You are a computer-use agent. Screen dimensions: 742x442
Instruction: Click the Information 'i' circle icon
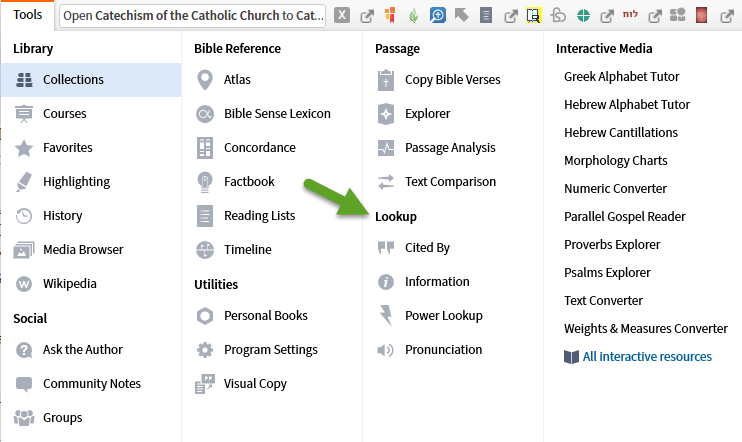pos(386,283)
